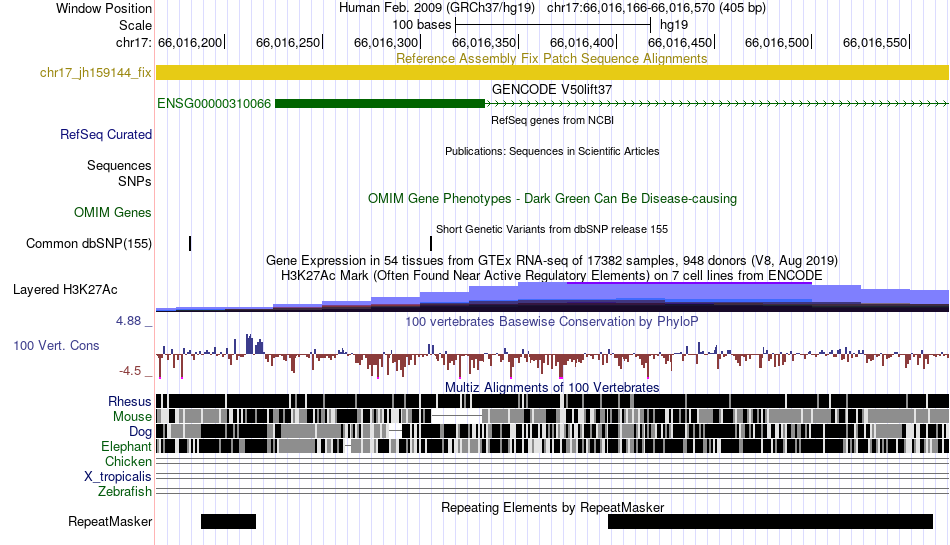950x545 pixels.
Task: Open the Layered H3K27Ac track label
Action: coord(65,289)
